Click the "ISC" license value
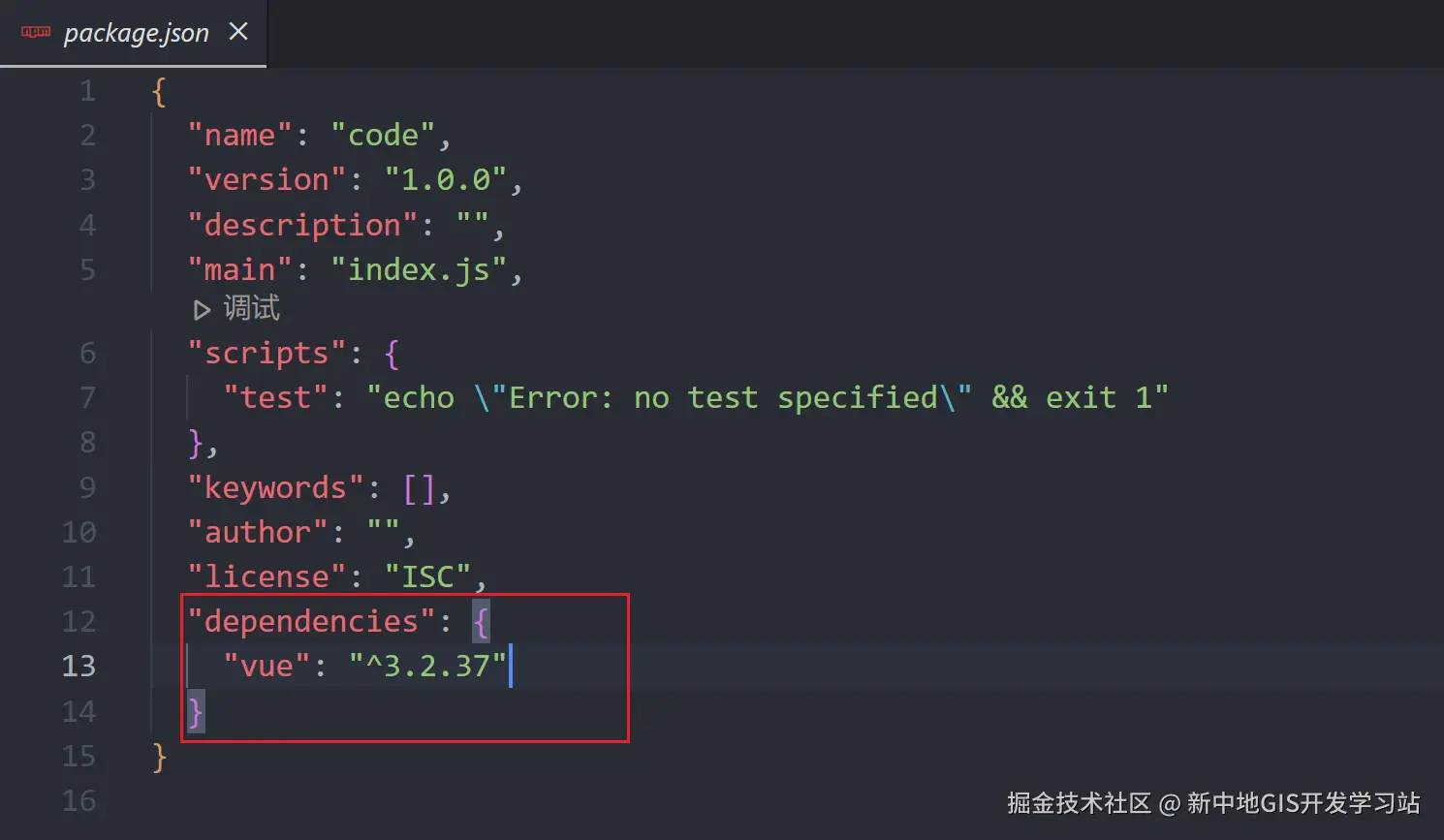The image size is (1444, 840). [x=427, y=576]
